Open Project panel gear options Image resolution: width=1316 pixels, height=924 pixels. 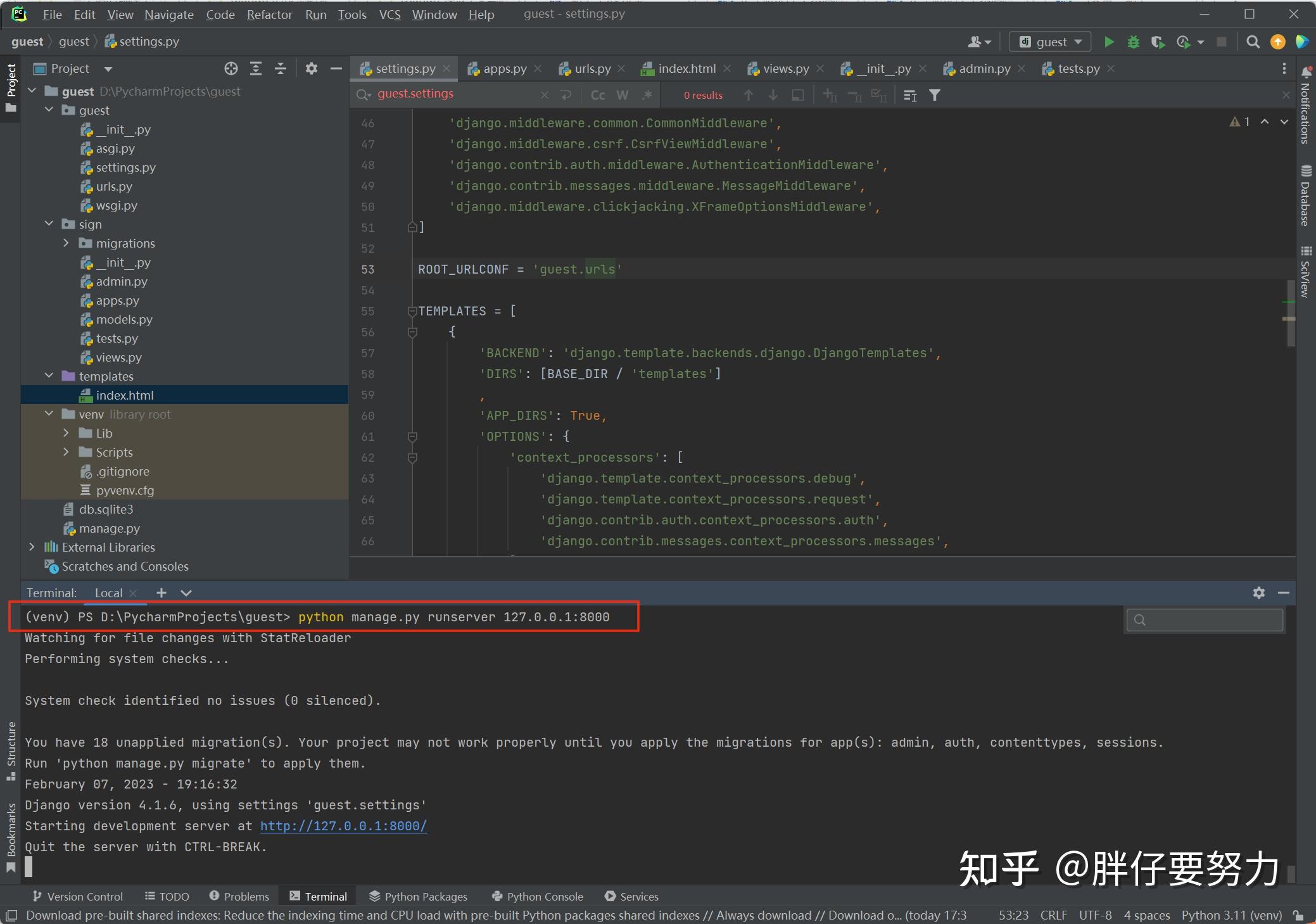pyautogui.click(x=311, y=68)
